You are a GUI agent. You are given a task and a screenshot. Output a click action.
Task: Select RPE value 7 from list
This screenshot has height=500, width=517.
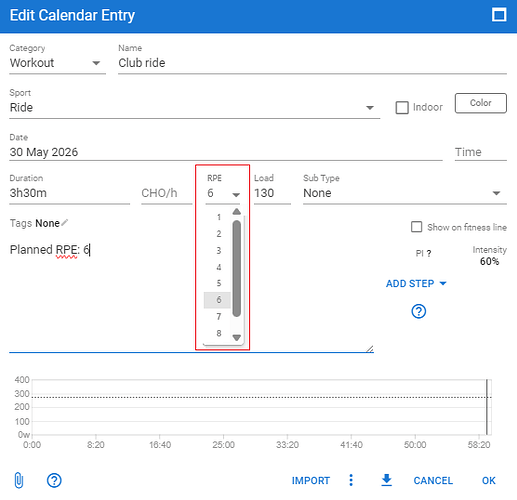pos(218,316)
